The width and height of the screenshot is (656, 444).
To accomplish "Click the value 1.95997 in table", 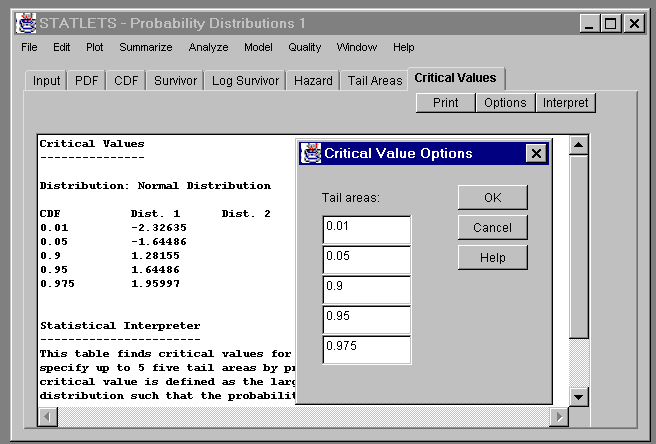I will point(155,284).
